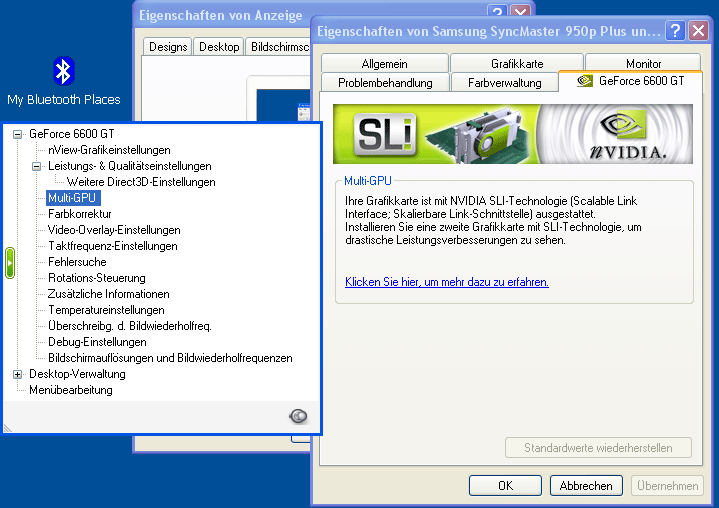Open Farbkorrektur settings
Image resolution: width=719 pixels, height=508 pixels.
[x=80, y=214]
